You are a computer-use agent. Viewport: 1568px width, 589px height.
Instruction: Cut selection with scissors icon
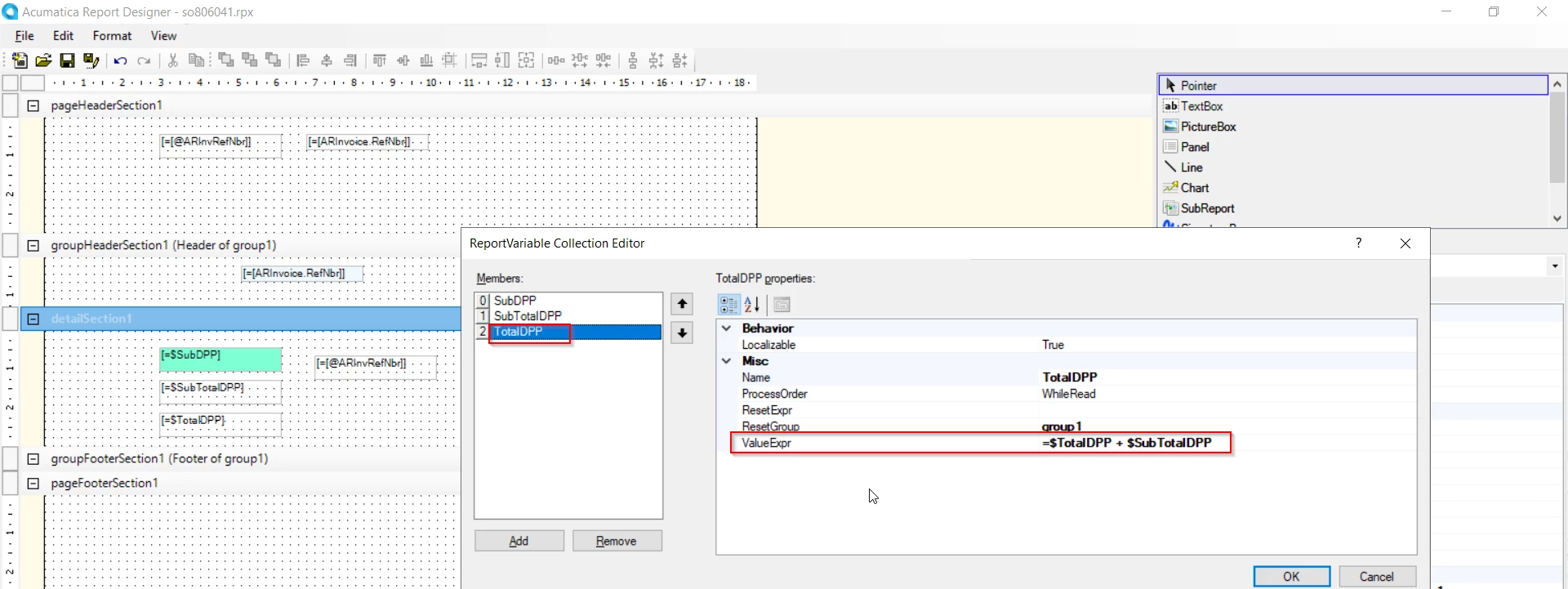pos(172,60)
